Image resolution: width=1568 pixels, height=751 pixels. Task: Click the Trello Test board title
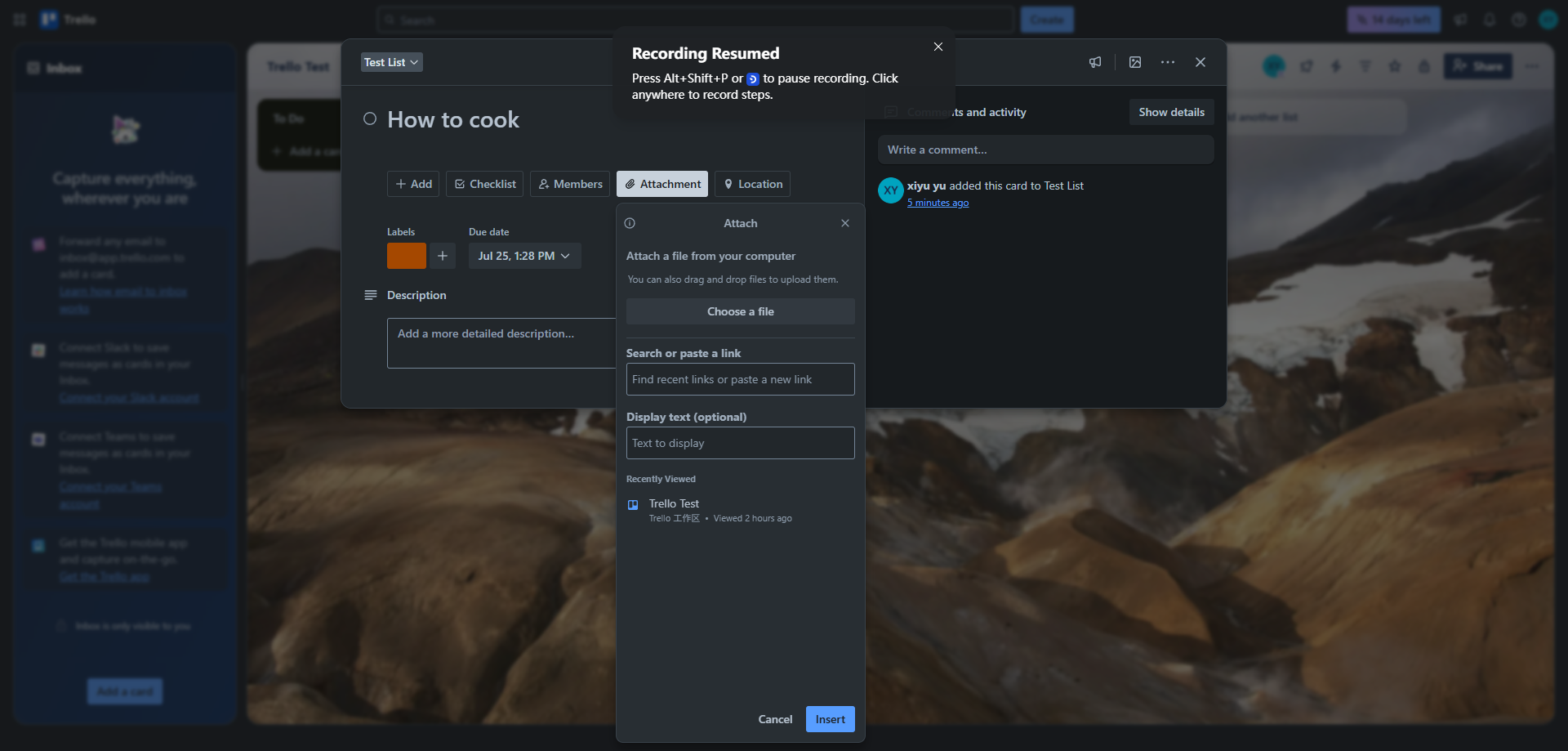pos(298,66)
